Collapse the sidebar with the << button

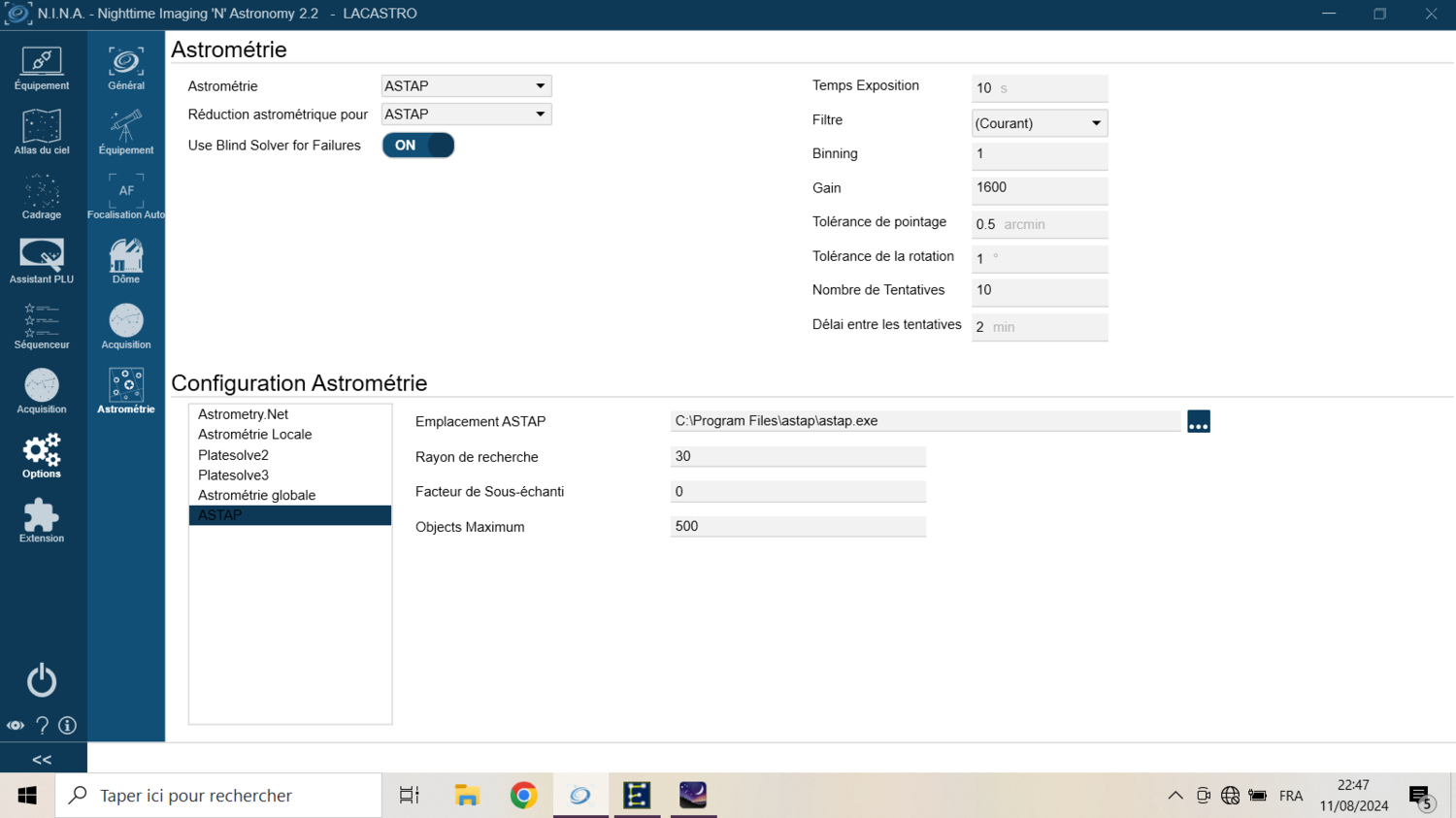pos(42,760)
